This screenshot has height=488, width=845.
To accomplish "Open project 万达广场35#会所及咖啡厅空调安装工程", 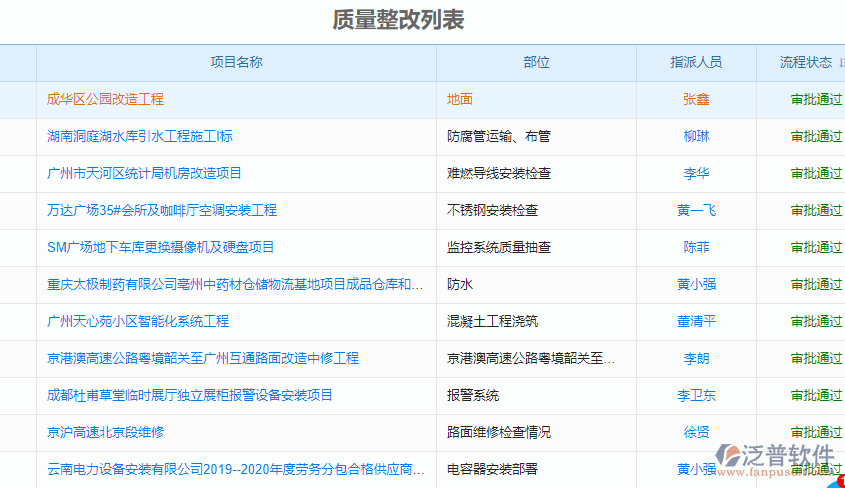I will tap(162, 210).
